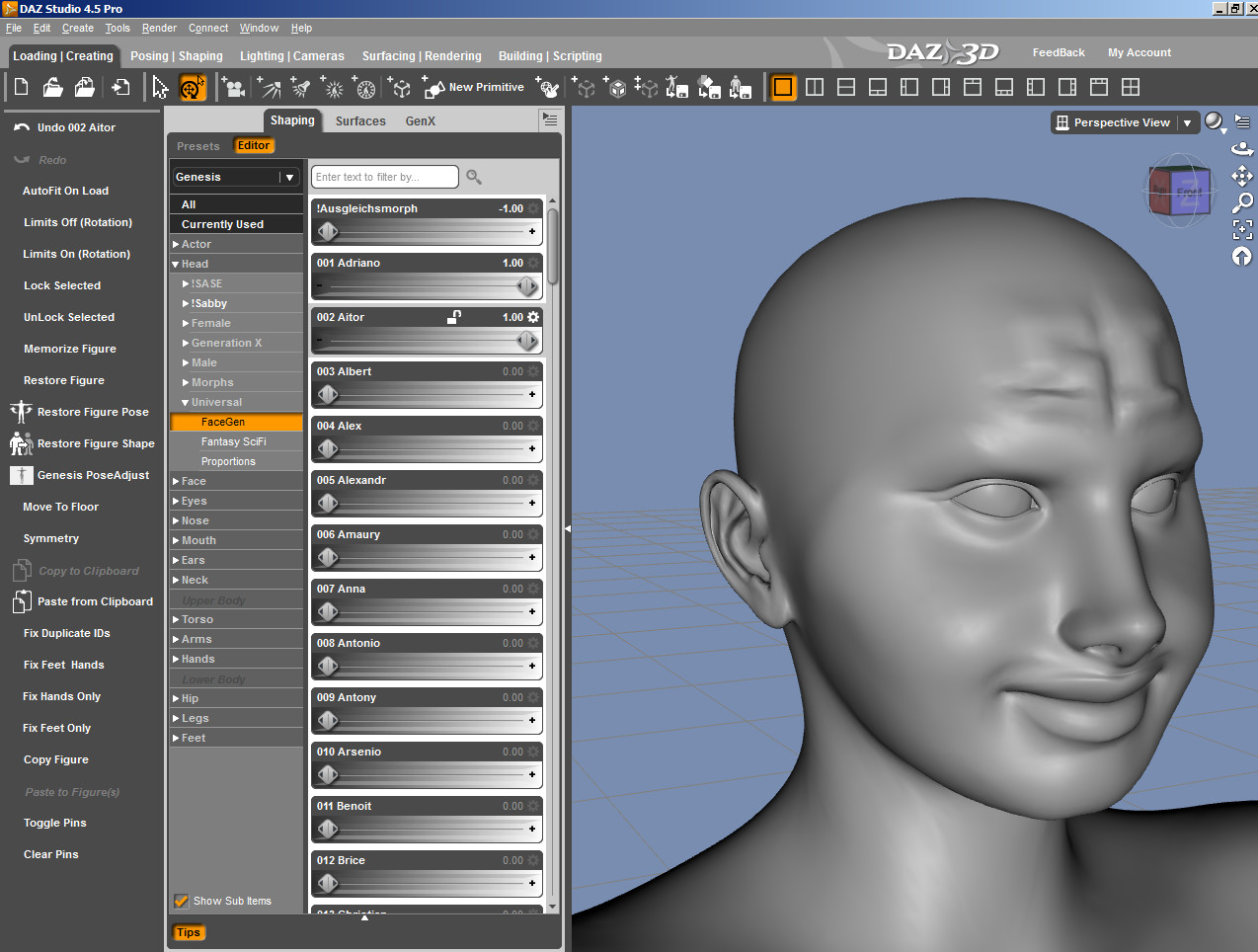Open gear settings for 002 Aitor
Image resolution: width=1258 pixels, height=952 pixels.
[x=533, y=317]
